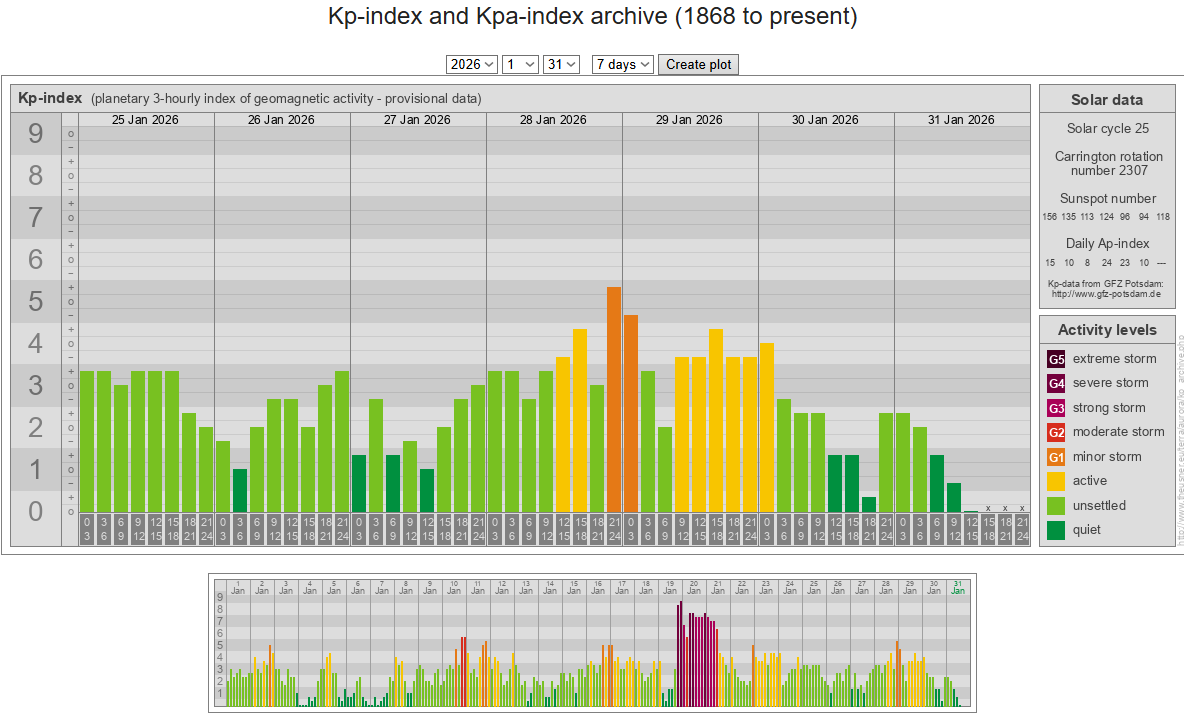
Task: Click the tallest orange Kp bar on 28 Jan
Action: coord(614,400)
